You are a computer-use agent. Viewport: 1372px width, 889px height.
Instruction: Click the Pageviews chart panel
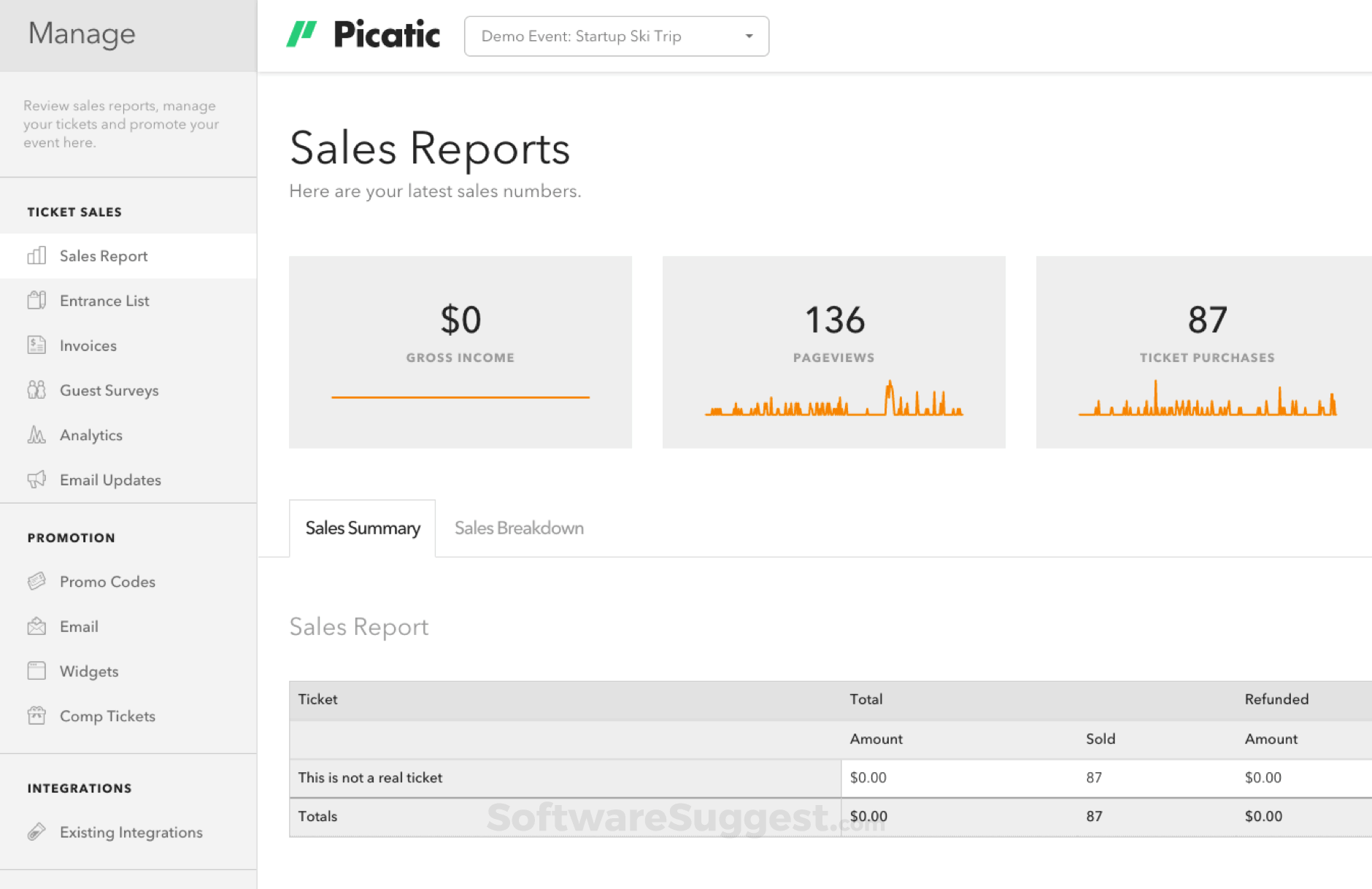coord(833,353)
